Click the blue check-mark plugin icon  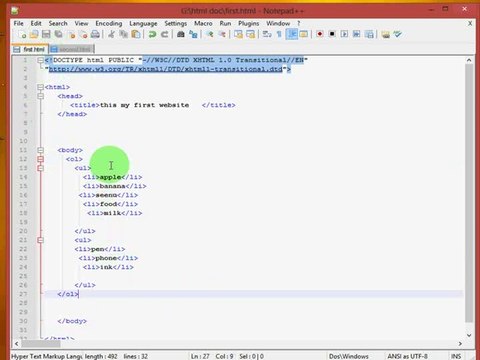coord(398,34)
